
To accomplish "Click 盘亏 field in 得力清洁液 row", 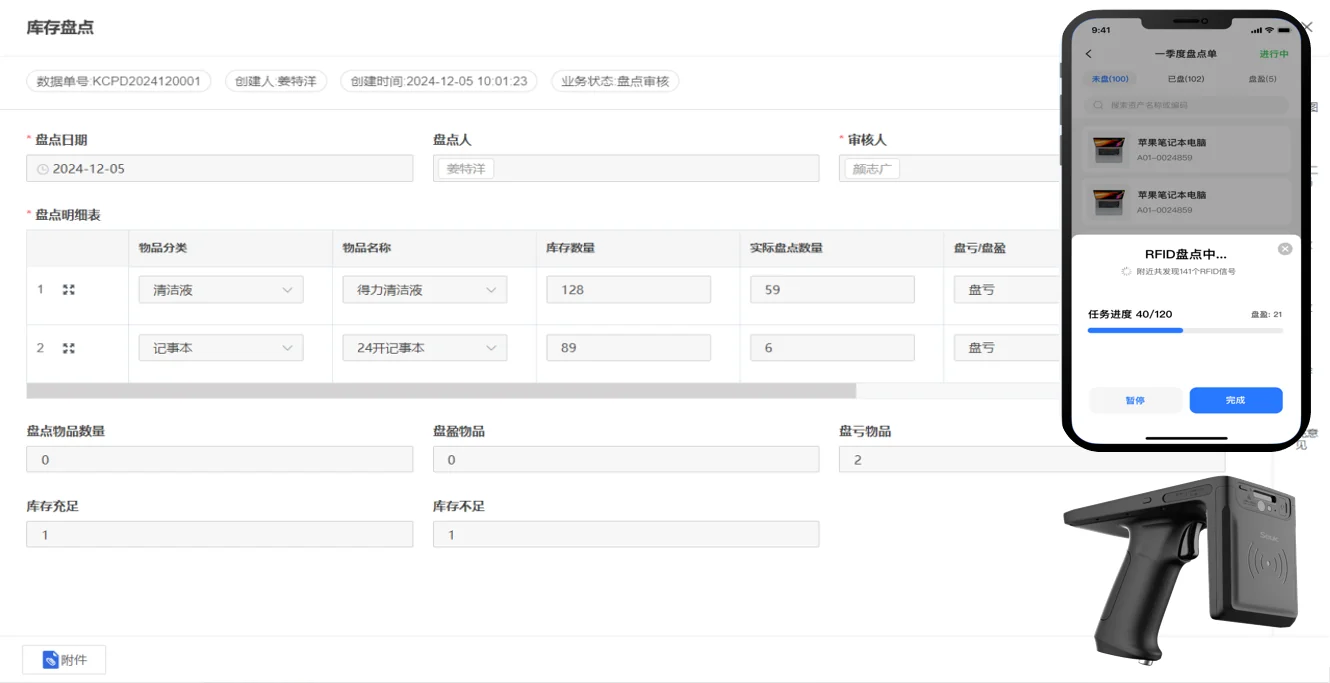I will click(1008, 290).
